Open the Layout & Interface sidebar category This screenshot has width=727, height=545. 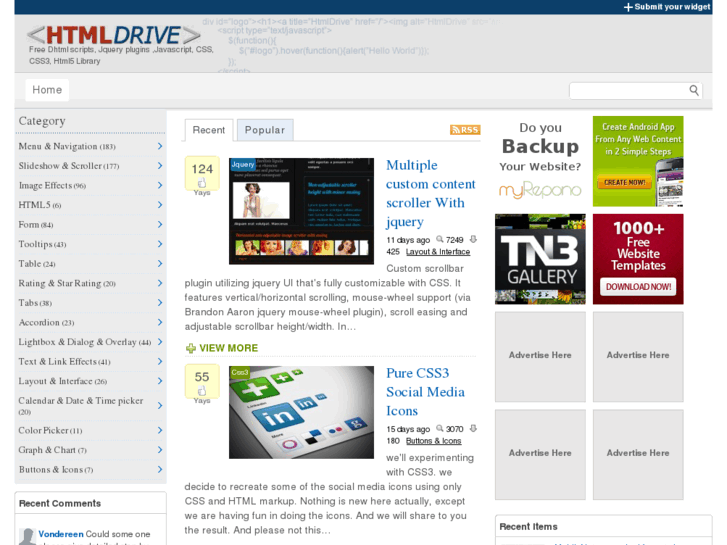[x=63, y=381]
